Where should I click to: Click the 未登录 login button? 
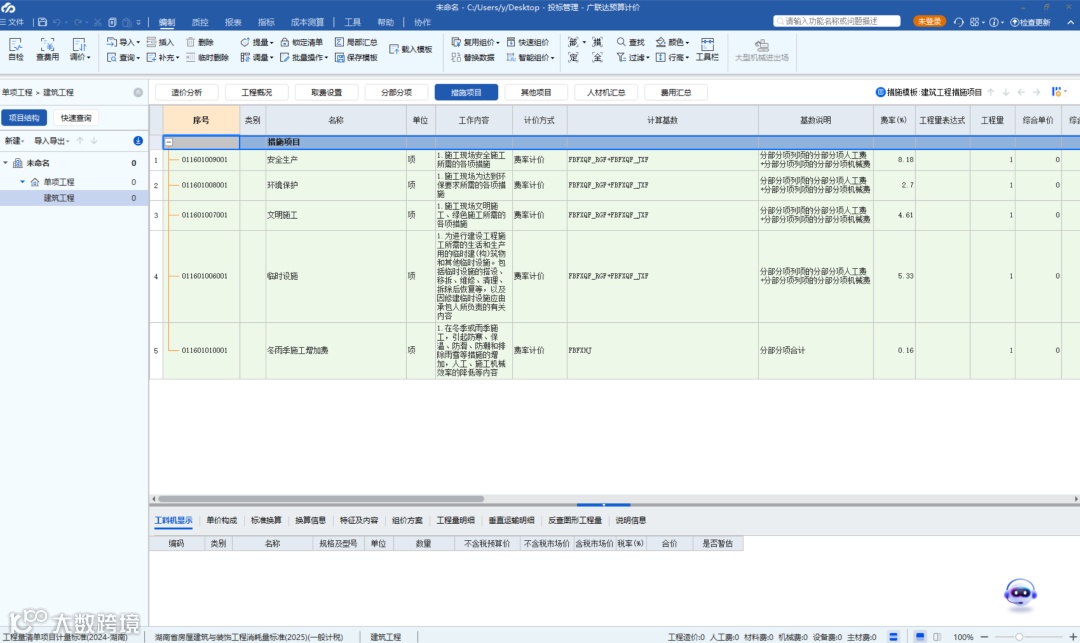point(929,21)
